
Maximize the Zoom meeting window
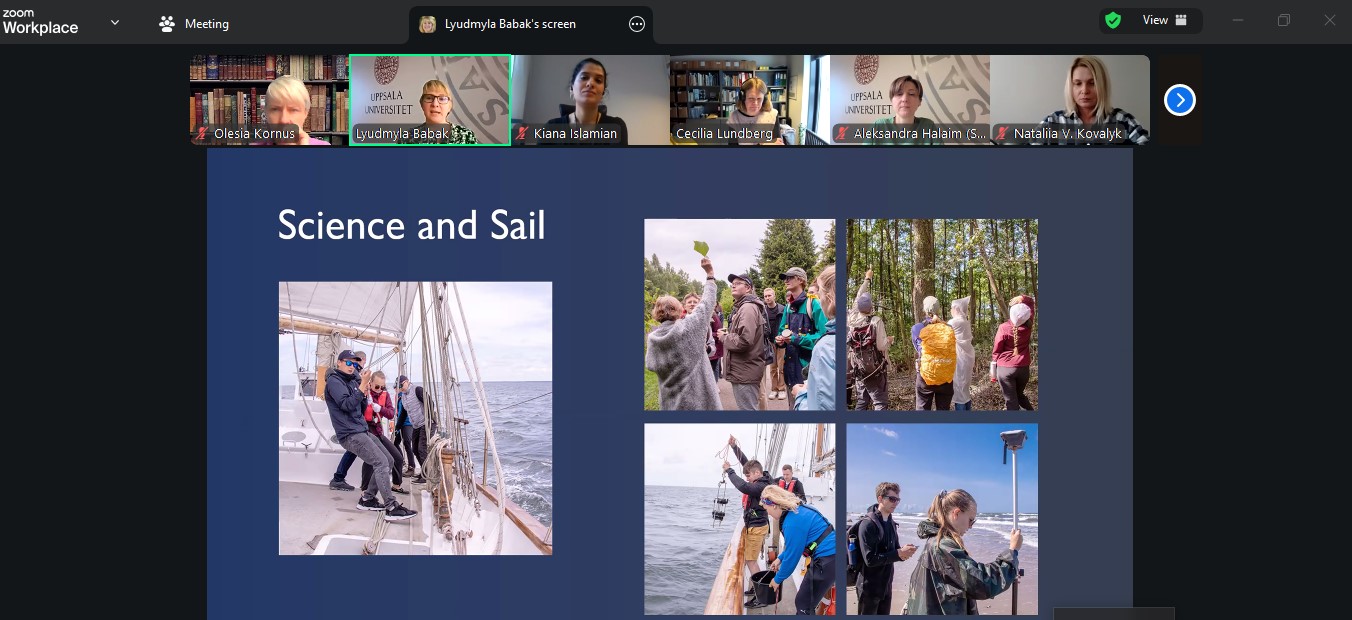(1284, 20)
